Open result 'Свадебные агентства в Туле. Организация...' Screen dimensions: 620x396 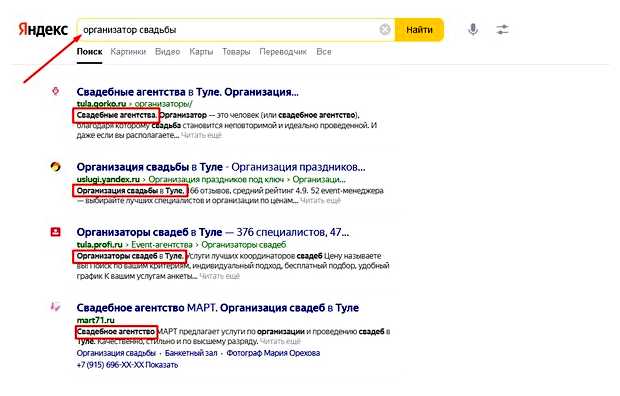187,92
